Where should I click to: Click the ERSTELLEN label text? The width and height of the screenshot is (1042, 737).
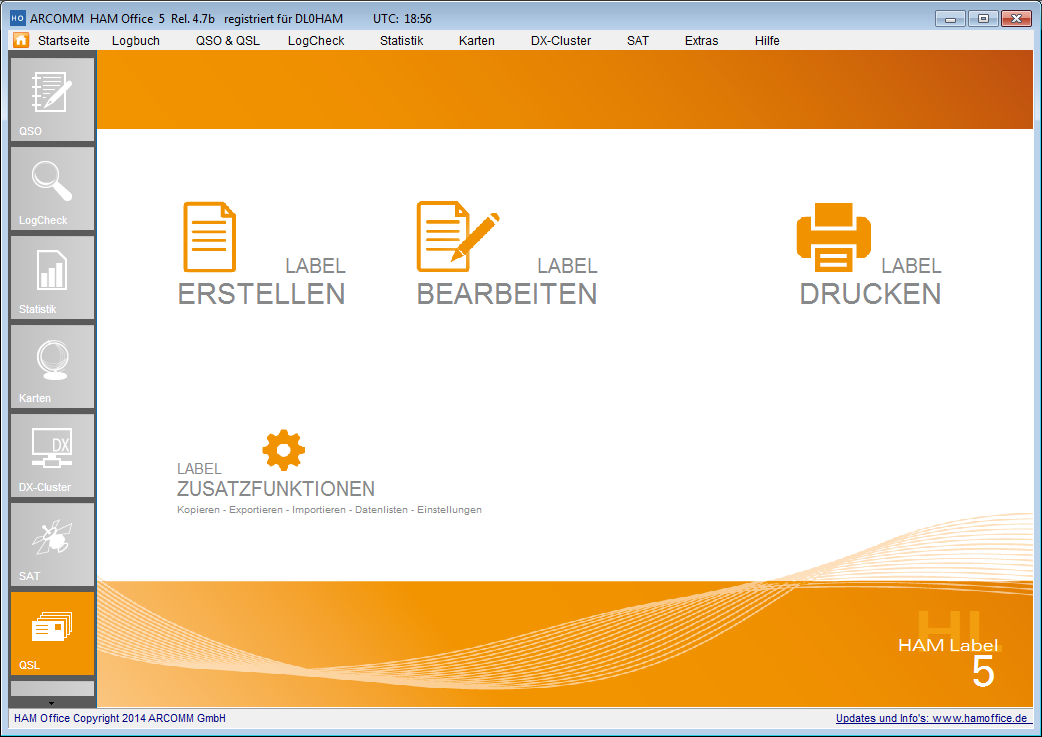[261, 294]
